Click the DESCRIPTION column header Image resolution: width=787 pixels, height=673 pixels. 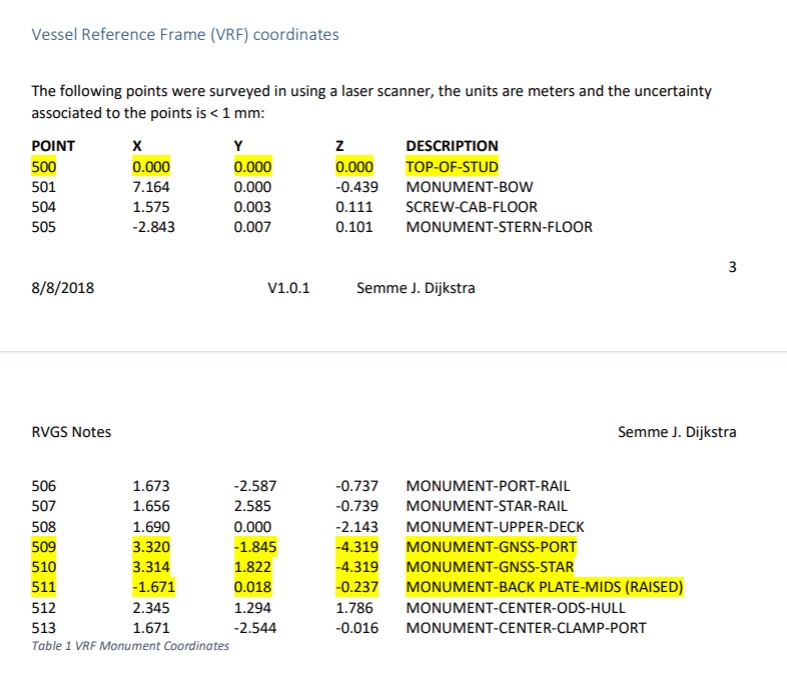click(452, 146)
